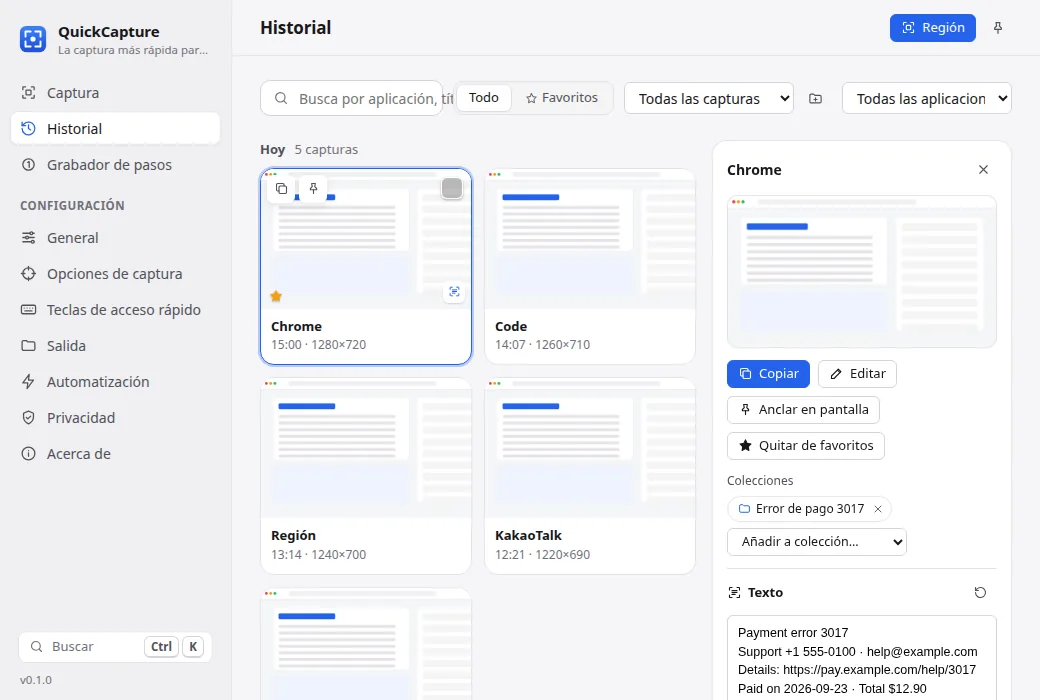Click the '14:07 · 1260×710' text
Viewport: 1040px width, 700px height.
pos(543,344)
